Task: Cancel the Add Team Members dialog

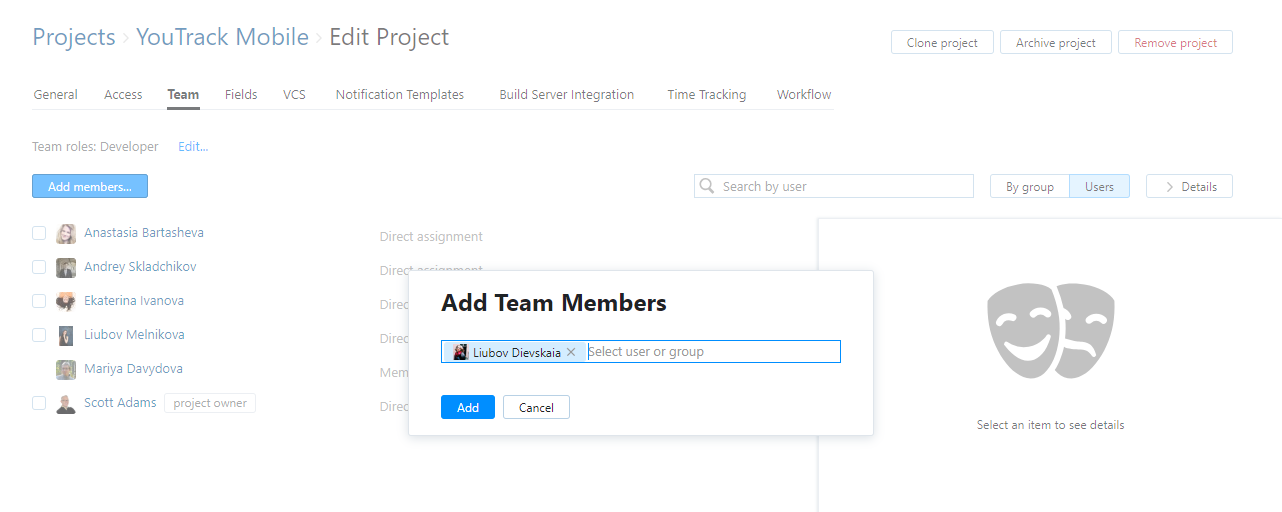Action: pos(536,407)
